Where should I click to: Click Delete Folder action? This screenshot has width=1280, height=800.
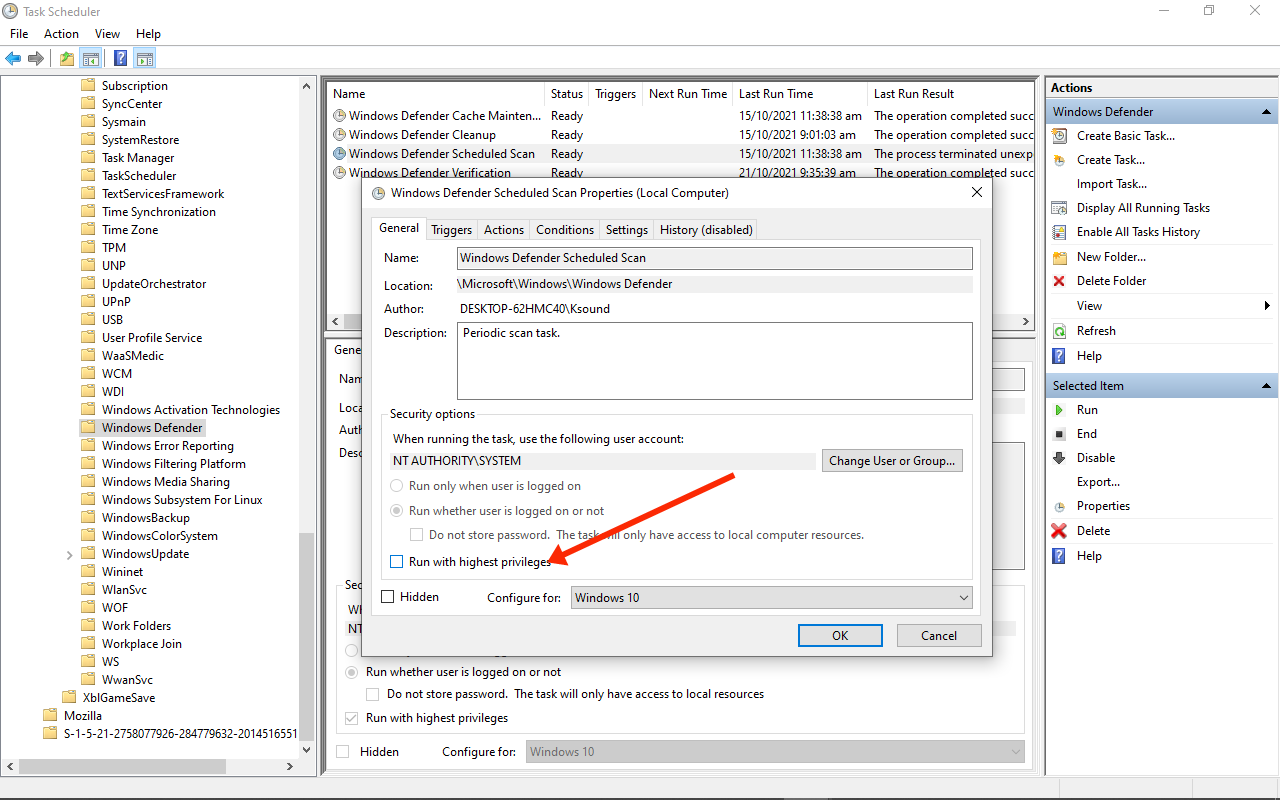click(1111, 281)
